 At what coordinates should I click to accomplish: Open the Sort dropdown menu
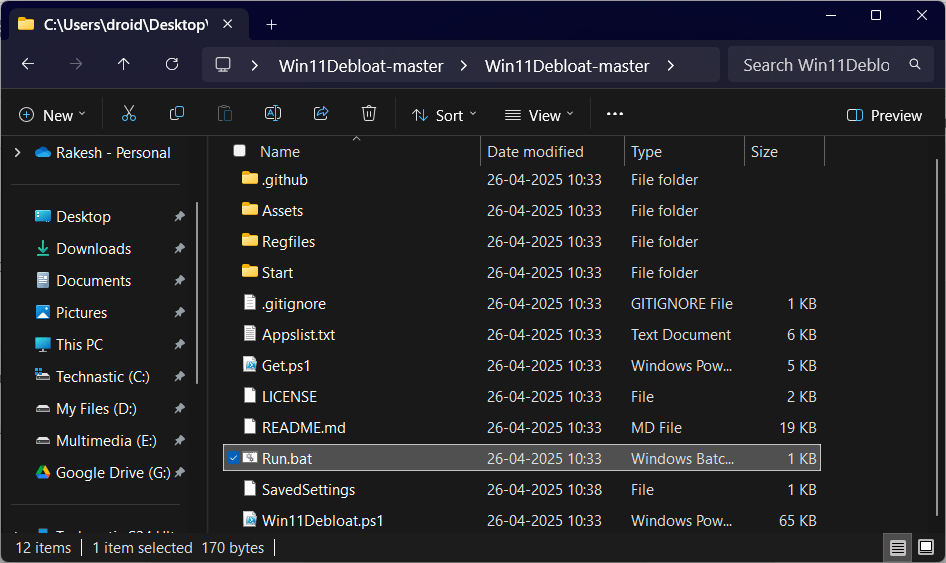[444, 115]
